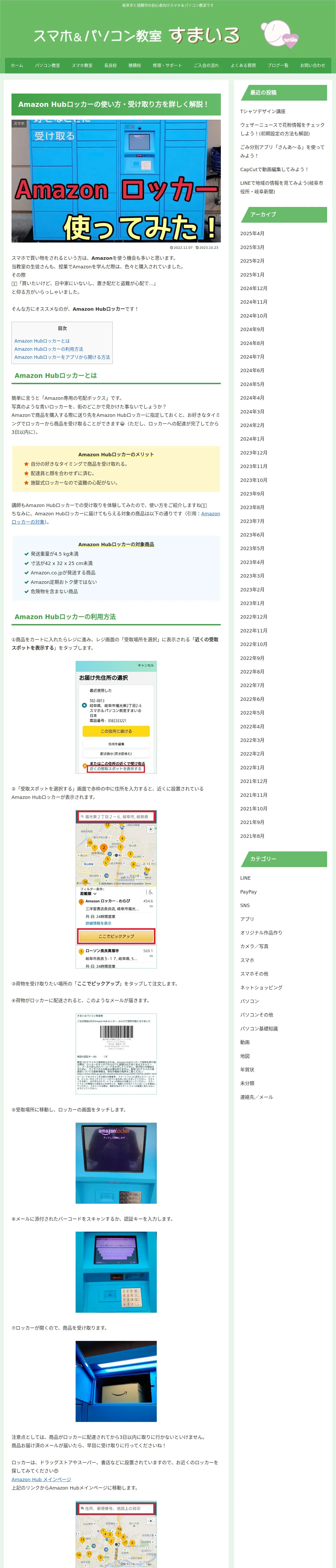Click the Amazon ロッカー featured image
Screen dimensions: 336x1568
pos(116,181)
